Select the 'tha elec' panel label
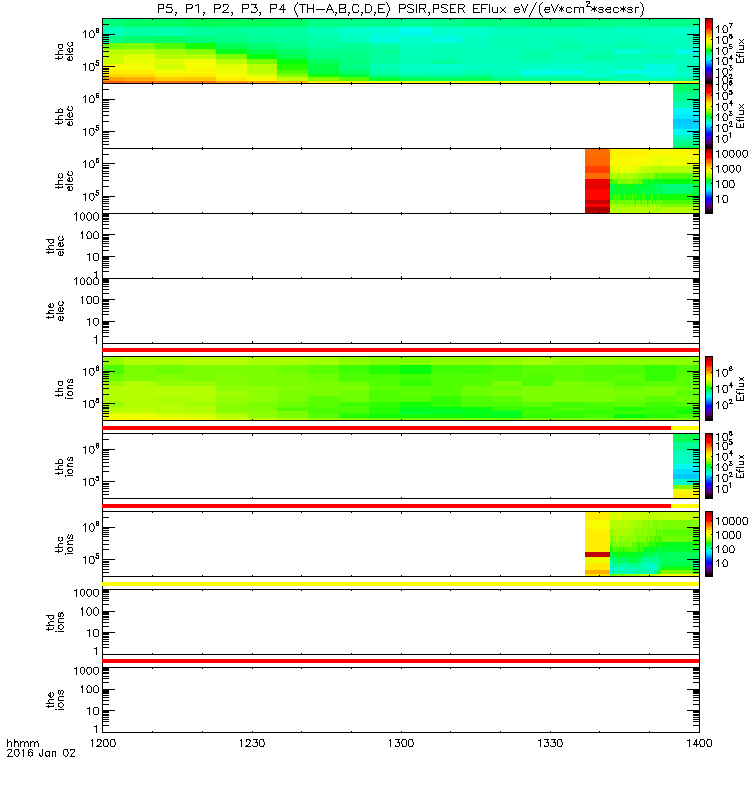Viewport: 750px width, 800px height. 65,52
